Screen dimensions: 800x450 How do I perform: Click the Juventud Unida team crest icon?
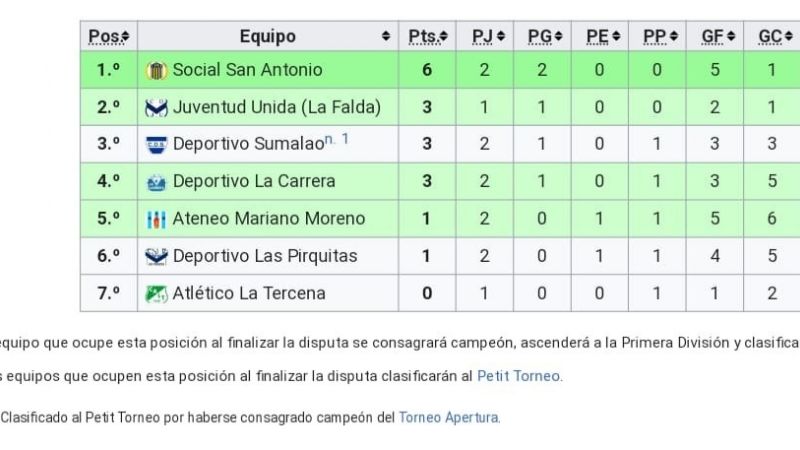pyautogui.click(x=155, y=107)
